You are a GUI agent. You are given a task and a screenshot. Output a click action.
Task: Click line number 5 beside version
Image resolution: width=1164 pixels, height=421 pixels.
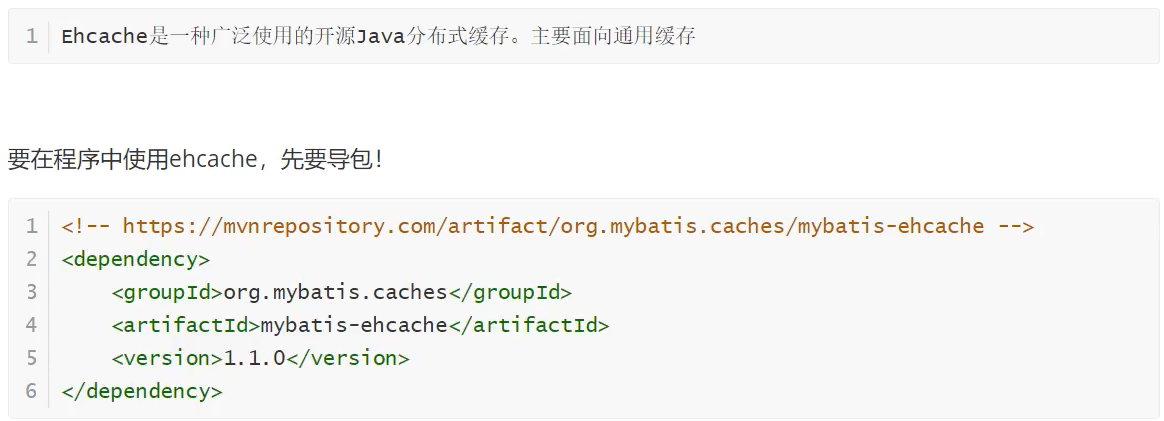coord(31,358)
